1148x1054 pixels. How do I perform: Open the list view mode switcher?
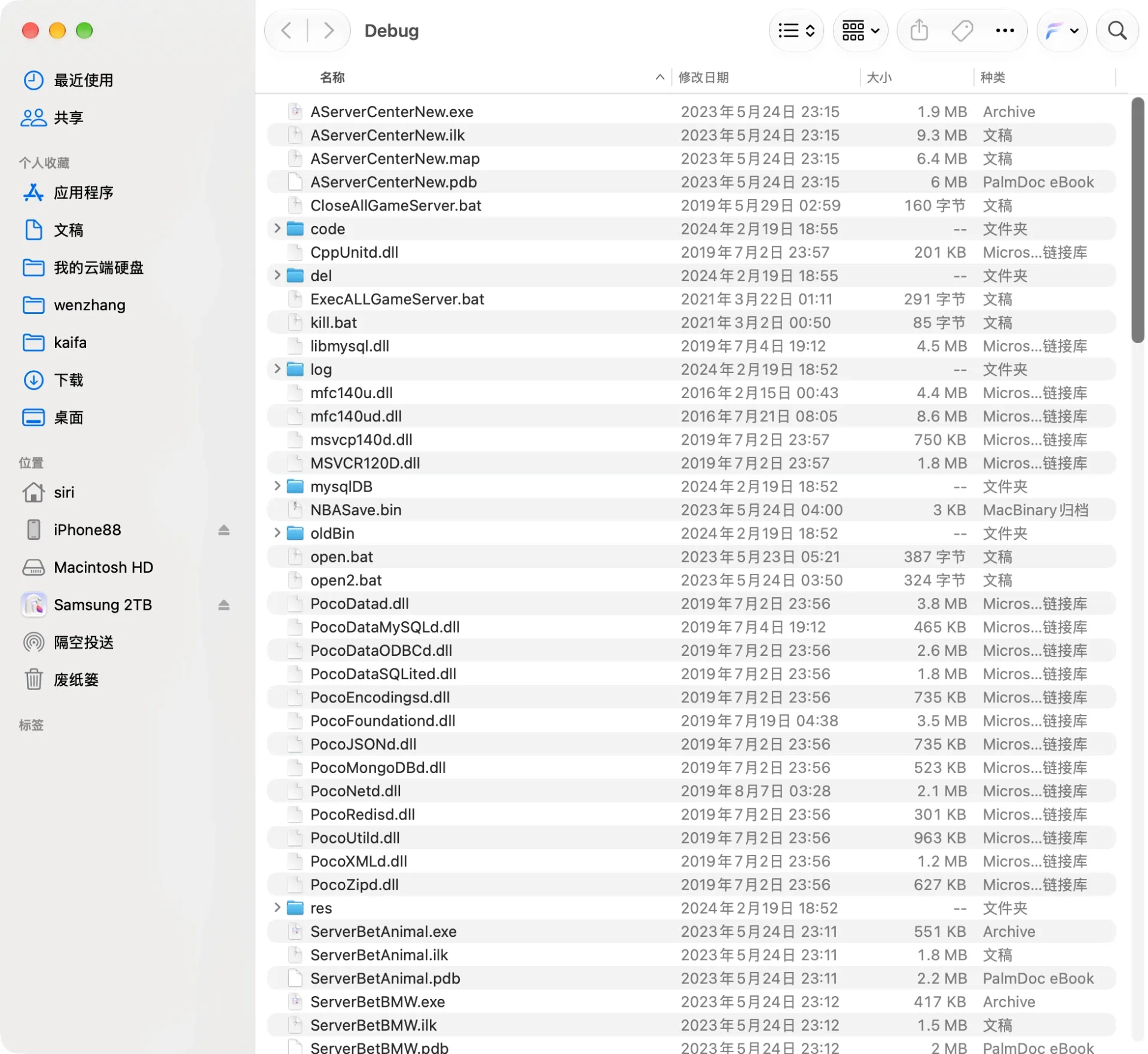[796, 30]
